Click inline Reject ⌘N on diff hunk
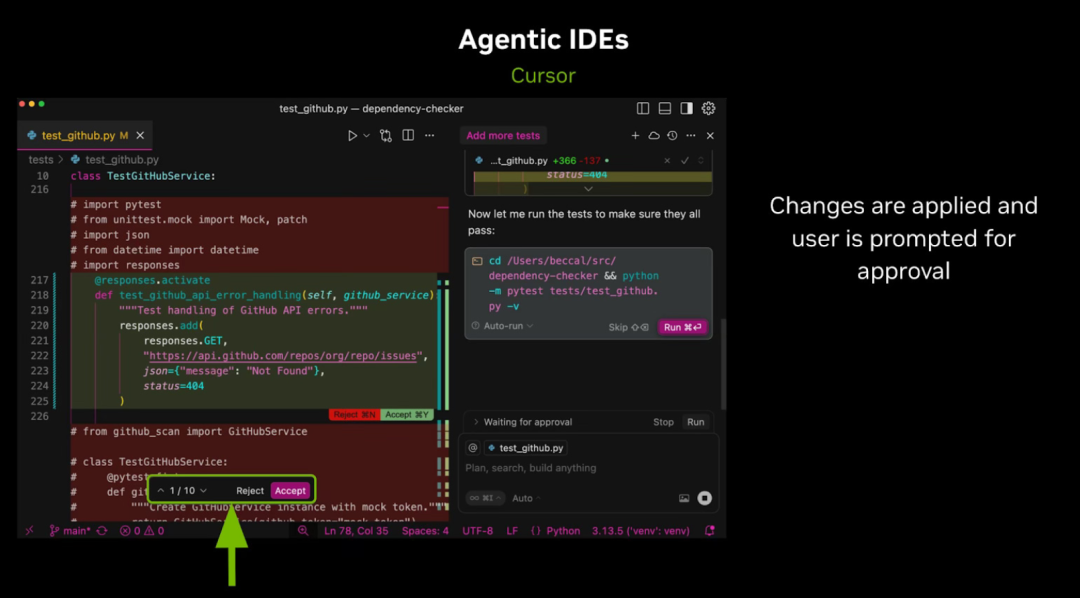Viewport: 1080px width, 598px height. (x=354, y=415)
